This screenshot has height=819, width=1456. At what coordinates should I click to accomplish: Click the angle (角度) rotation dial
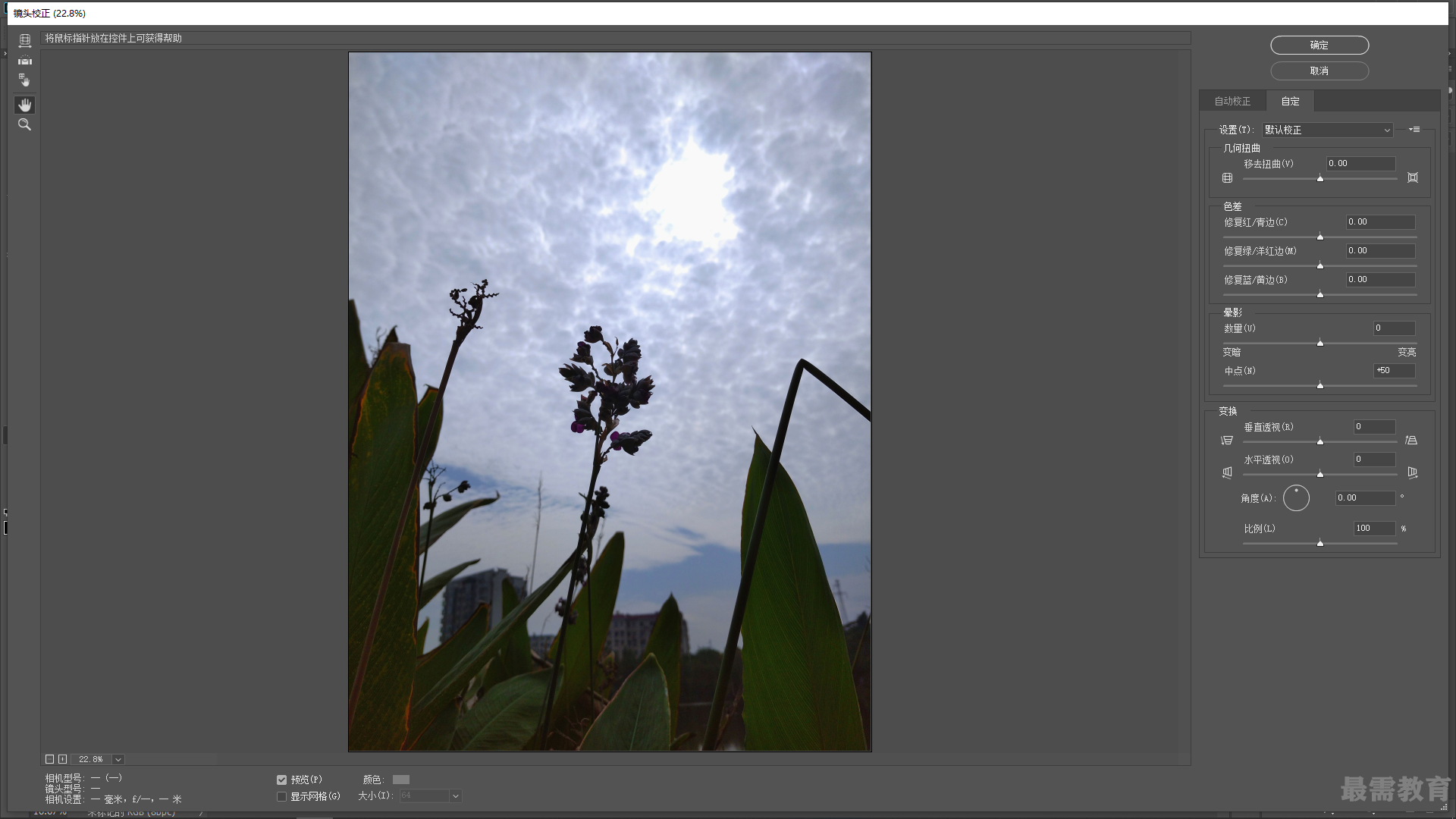pos(1296,498)
